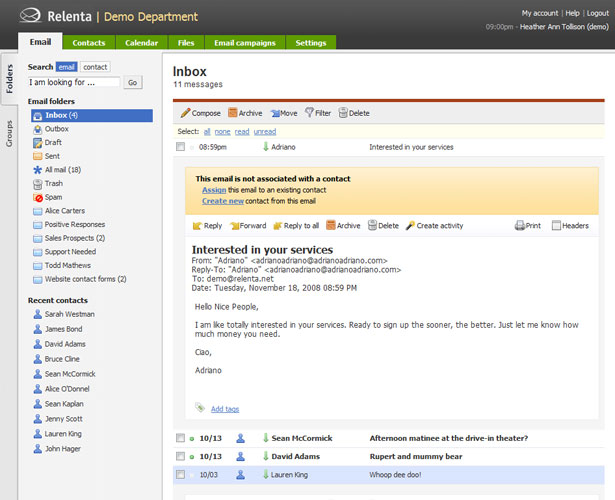Select all messages link
The image size is (615, 500).
point(207,132)
